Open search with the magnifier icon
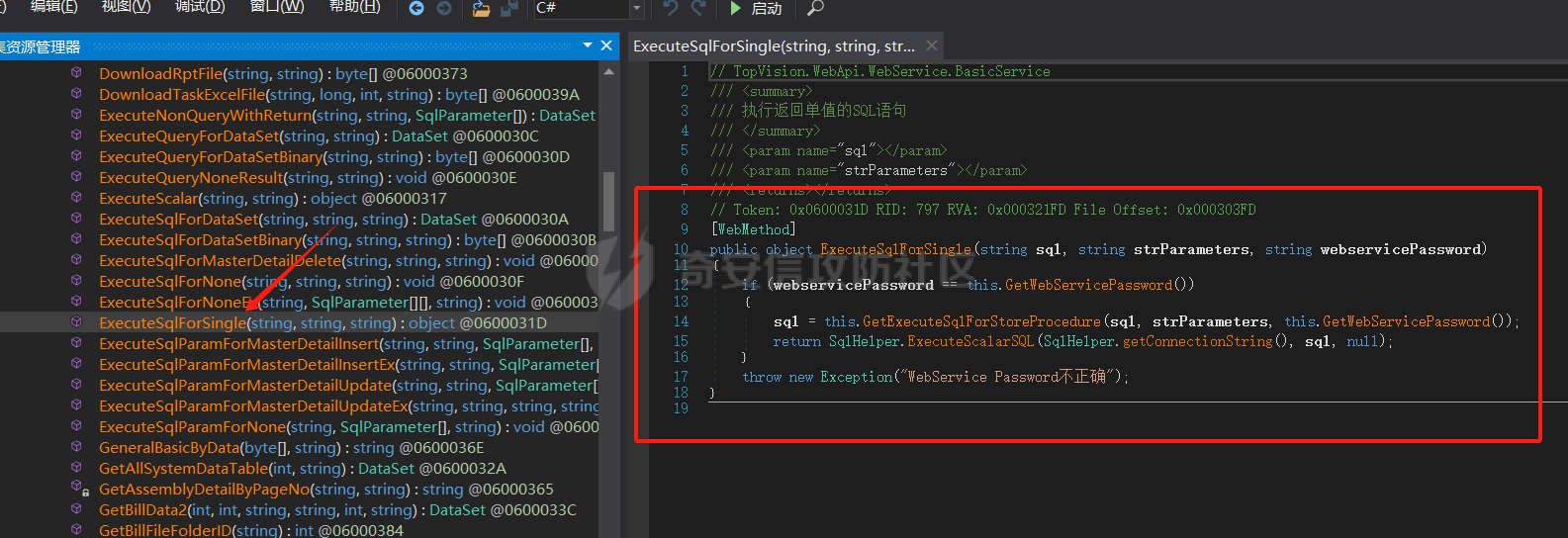This screenshot has height=538, width=1568. [815, 9]
